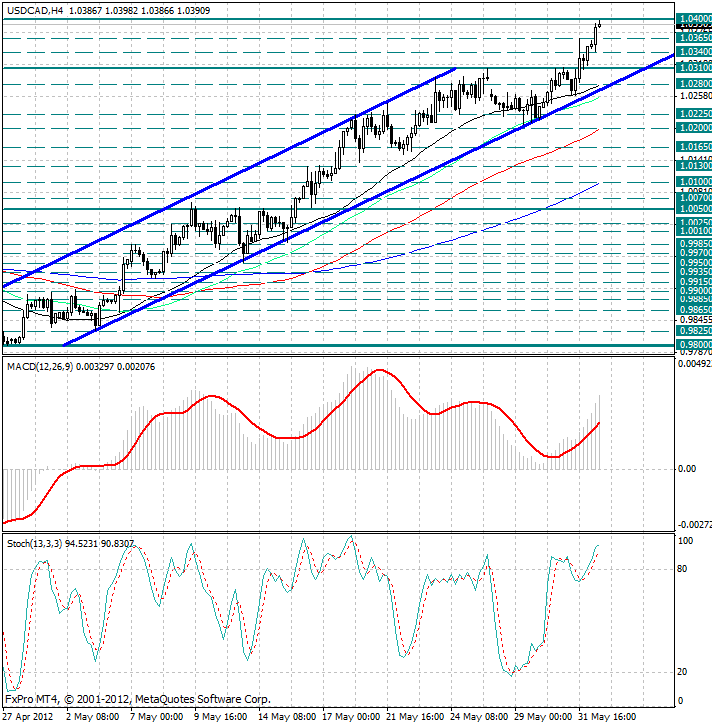The height and width of the screenshot is (724, 712).
Task: Click the Stochastic 80 level label
Action: click(x=682, y=569)
